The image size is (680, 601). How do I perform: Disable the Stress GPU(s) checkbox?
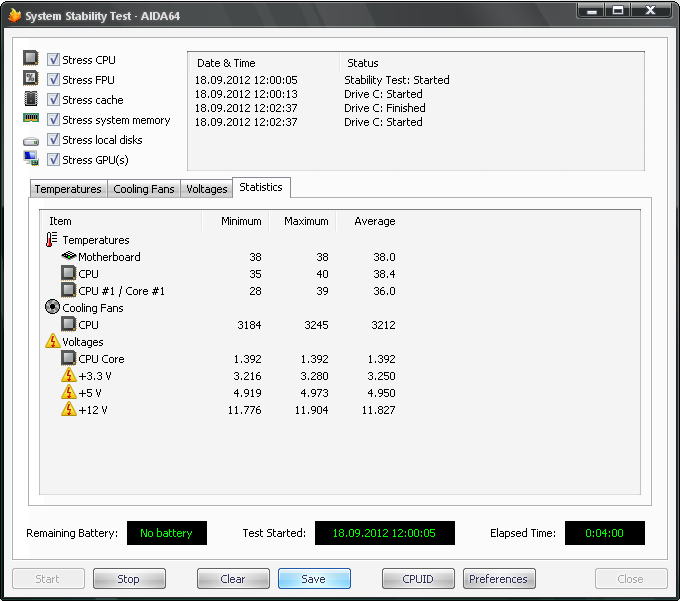[53, 159]
